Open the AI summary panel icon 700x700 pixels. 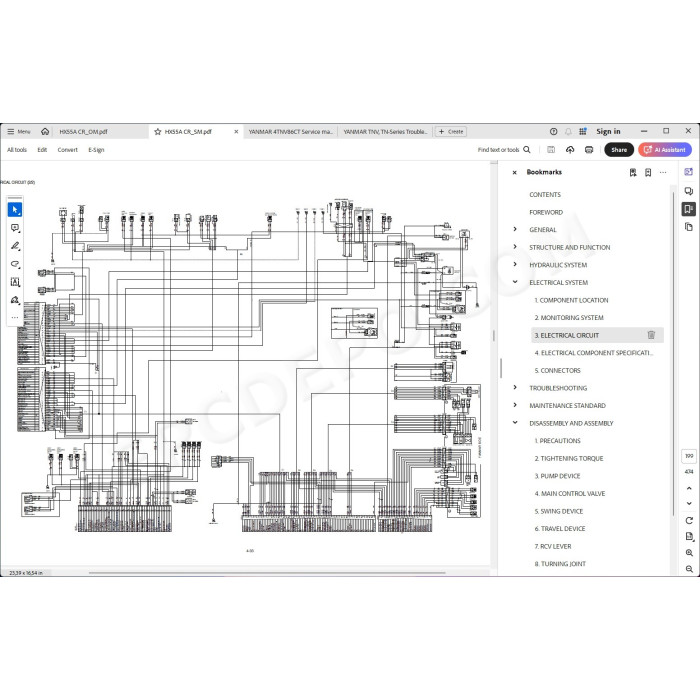[689, 172]
